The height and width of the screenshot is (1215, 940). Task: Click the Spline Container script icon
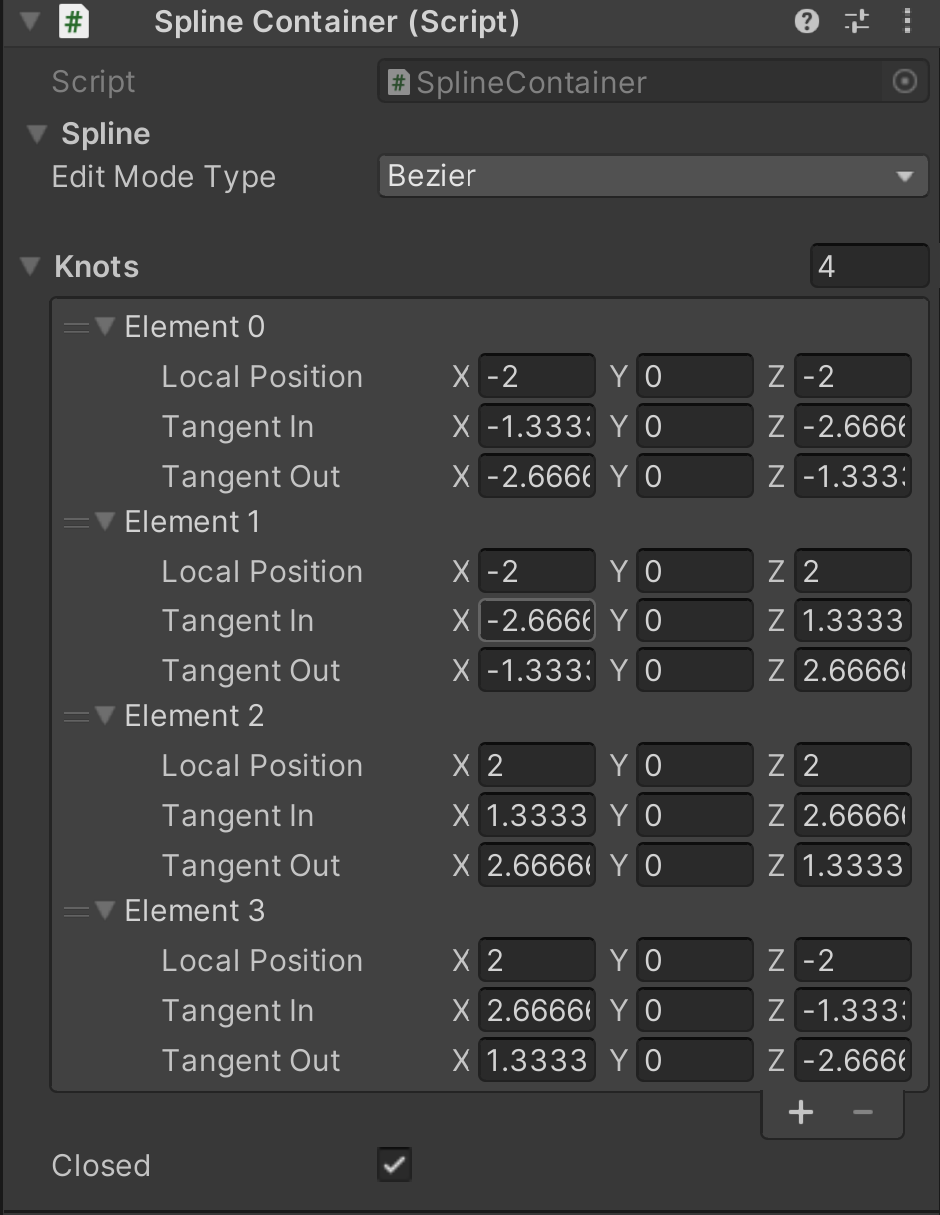coord(74,22)
